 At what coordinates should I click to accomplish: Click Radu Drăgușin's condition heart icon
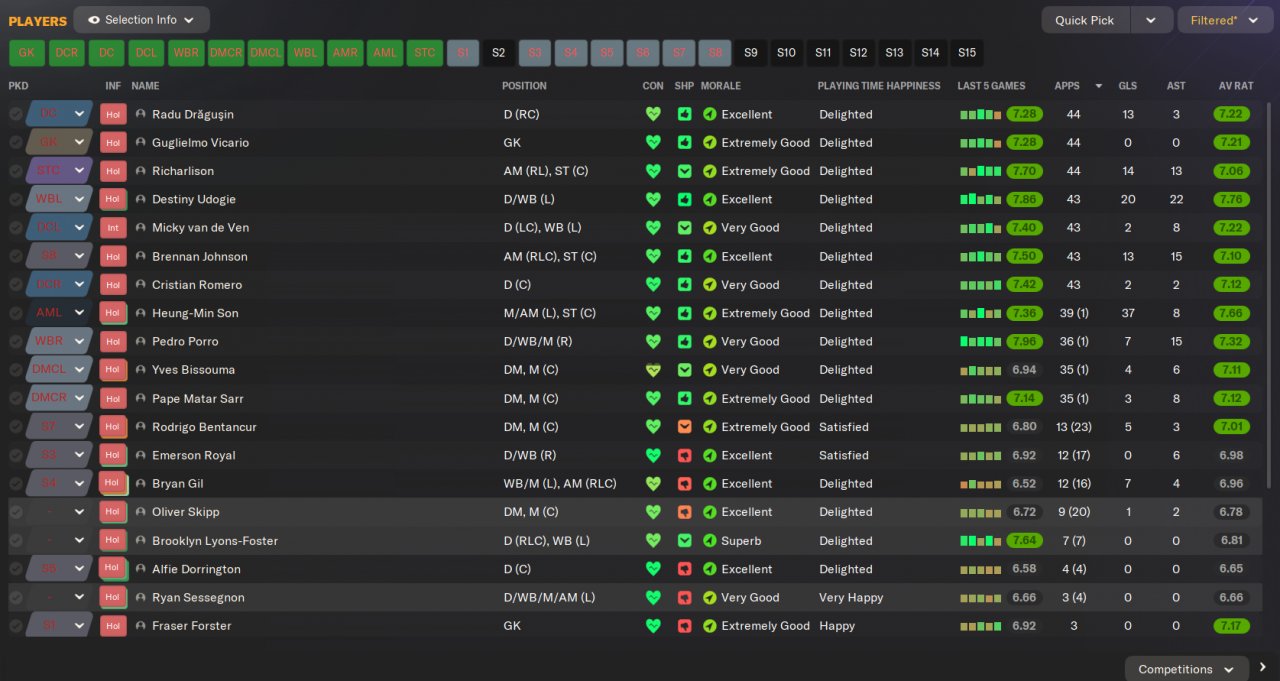653,114
